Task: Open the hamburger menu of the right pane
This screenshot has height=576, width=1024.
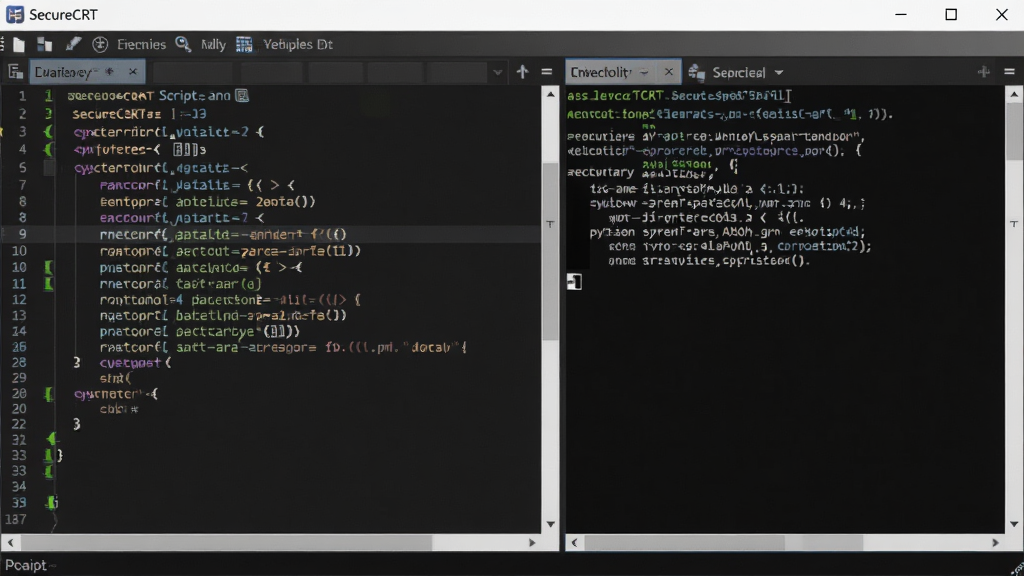Action: [x=1009, y=72]
